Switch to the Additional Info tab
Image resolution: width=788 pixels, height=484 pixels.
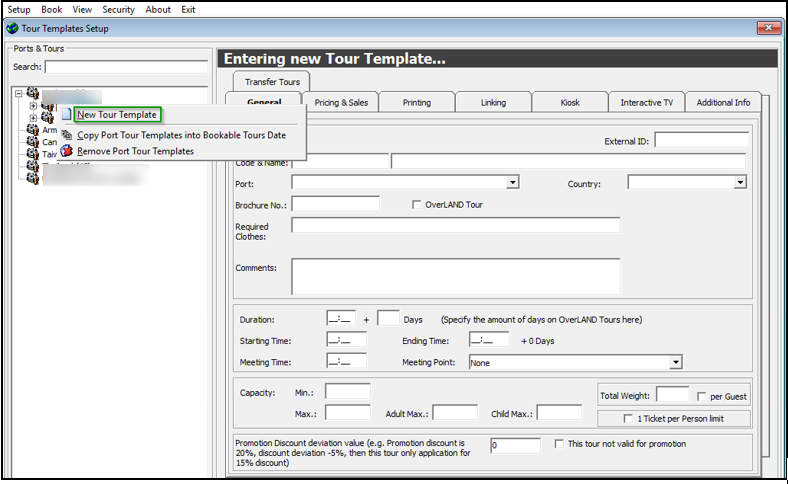[723, 102]
